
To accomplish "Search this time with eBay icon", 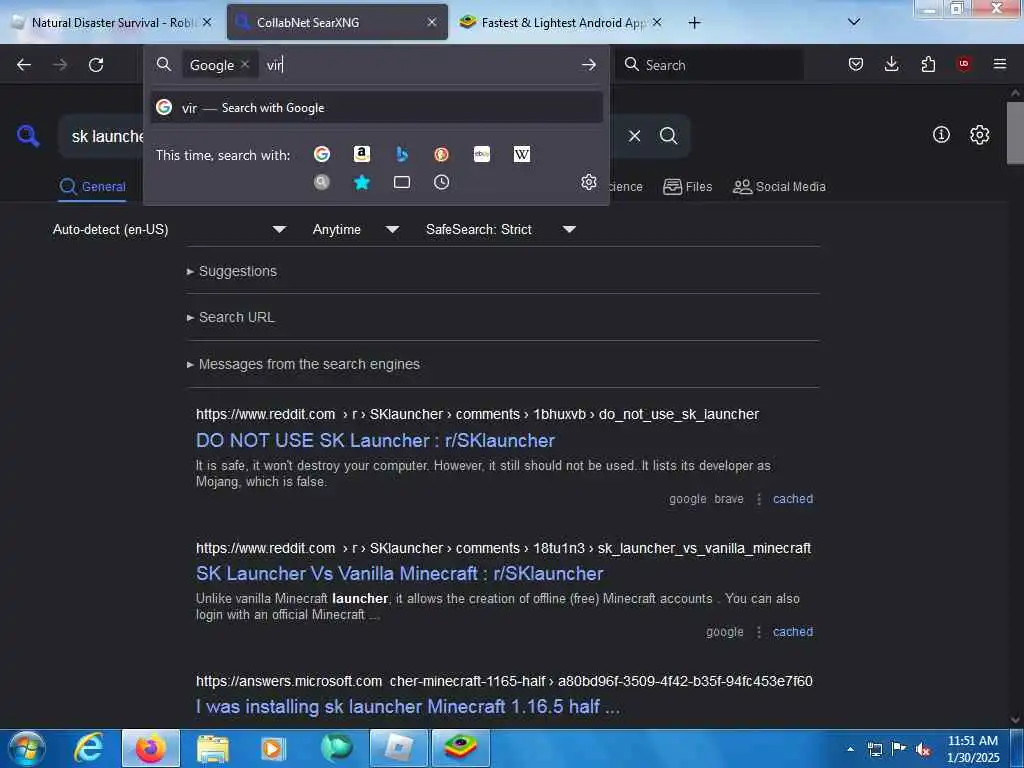I will (x=482, y=154).
